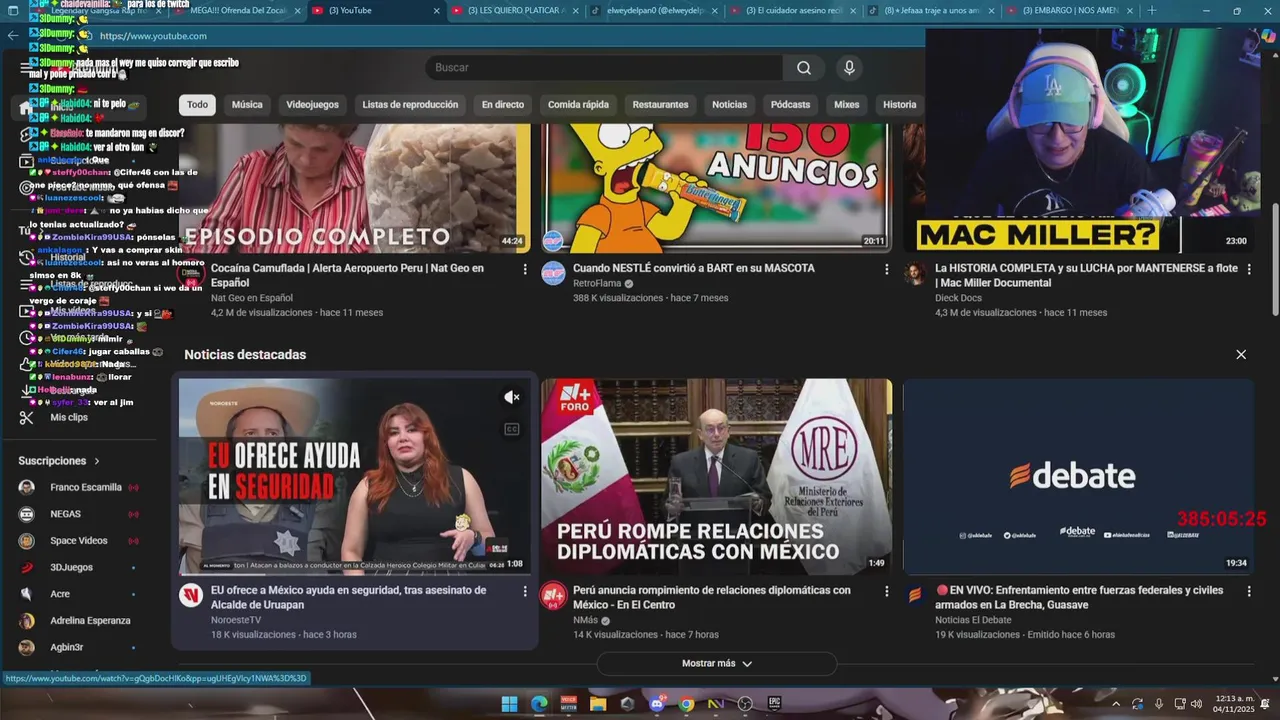Image resolution: width=1280 pixels, height=720 pixels.
Task: Select the Comida rápida filter chip
Action: (578, 105)
